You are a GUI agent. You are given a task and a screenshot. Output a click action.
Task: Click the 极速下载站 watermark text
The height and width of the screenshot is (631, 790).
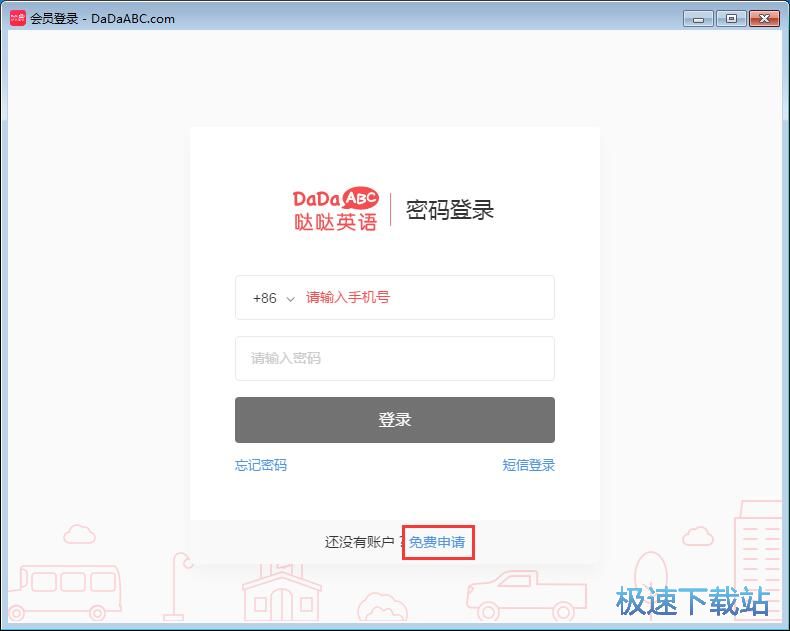point(693,601)
